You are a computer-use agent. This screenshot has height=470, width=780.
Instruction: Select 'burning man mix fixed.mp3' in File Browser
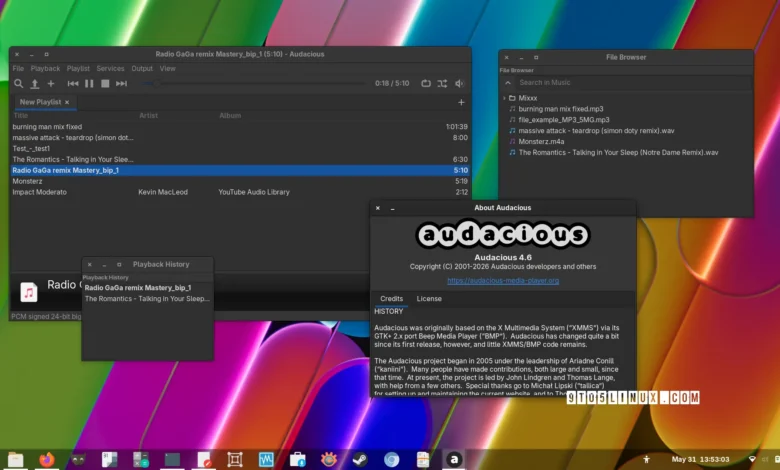coord(561,109)
